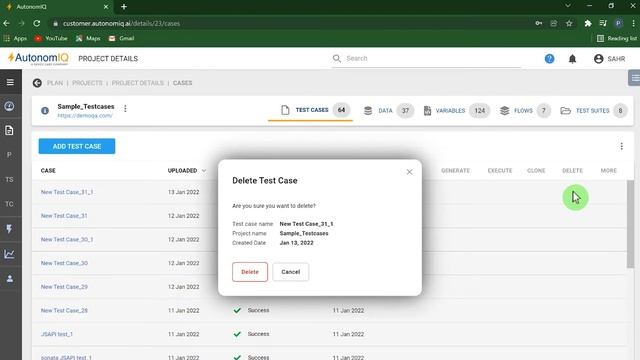Open the notifications bell

pyautogui.click(x=572, y=59)
